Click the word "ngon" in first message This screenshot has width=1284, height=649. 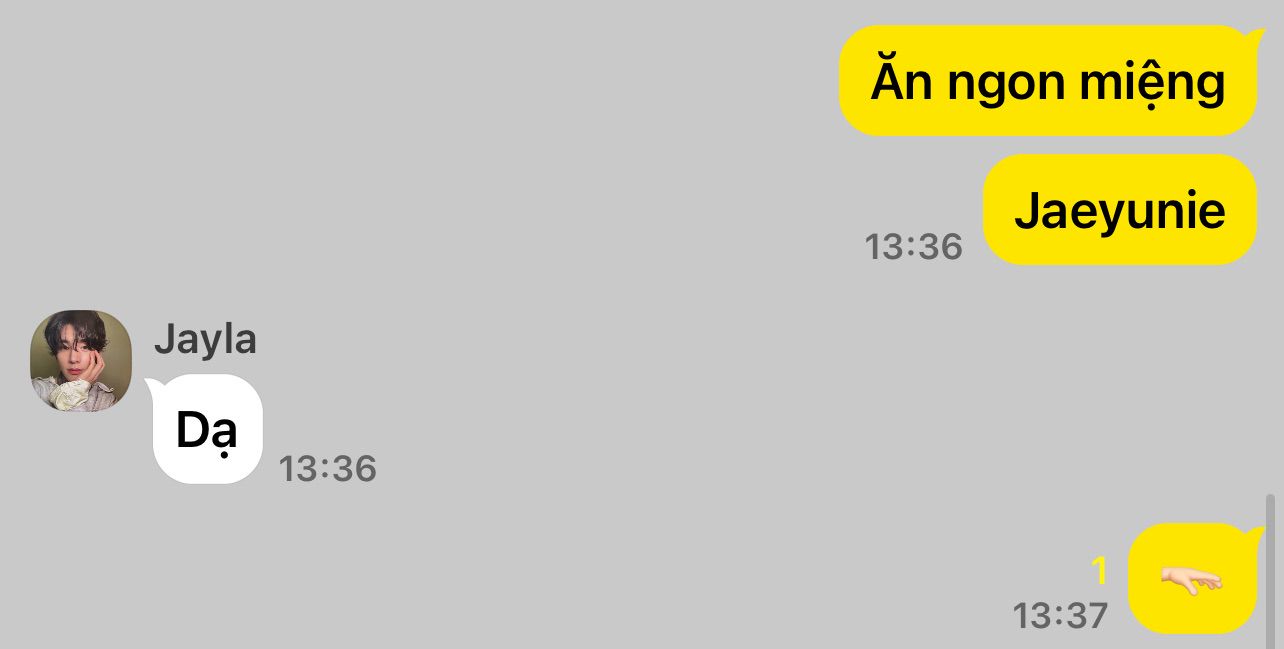pyautogui.click(x=1005, y=86)
